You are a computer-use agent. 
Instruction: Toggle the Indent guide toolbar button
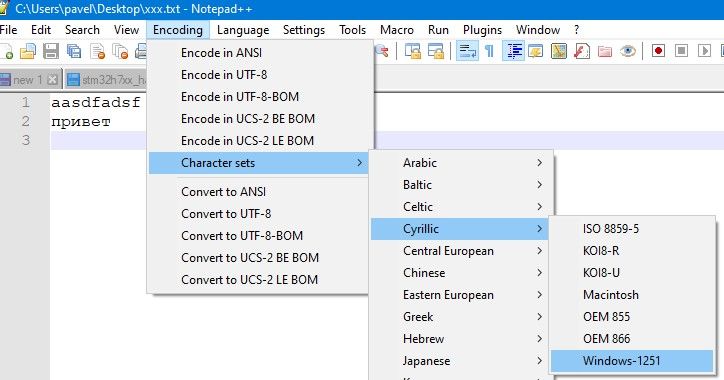(x=513, y=50)
